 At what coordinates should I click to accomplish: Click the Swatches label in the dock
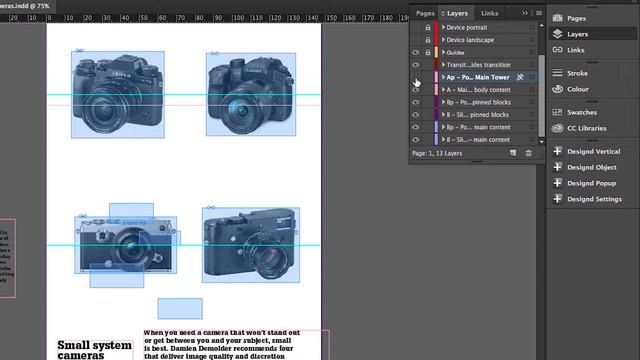pos(582,112)
